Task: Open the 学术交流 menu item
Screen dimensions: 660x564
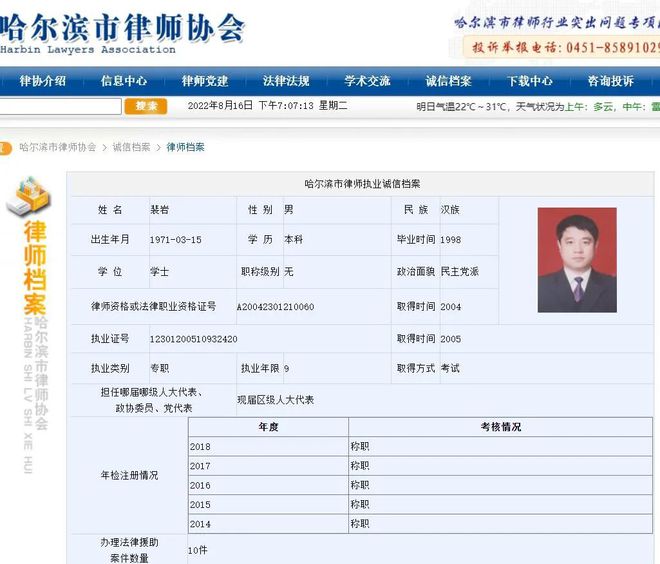Action: tap(367, 81)
